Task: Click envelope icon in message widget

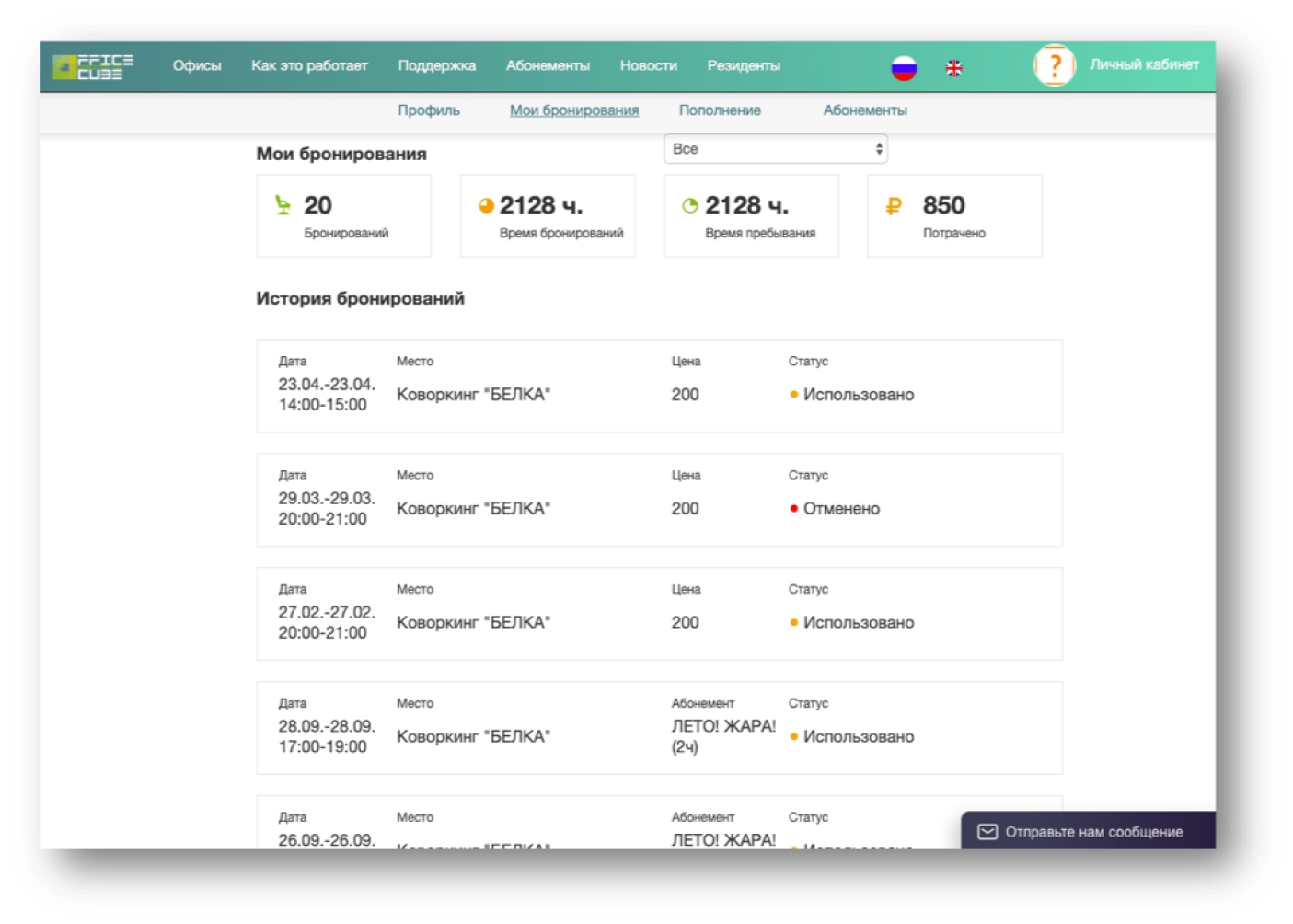Action: tap(987, 832)
